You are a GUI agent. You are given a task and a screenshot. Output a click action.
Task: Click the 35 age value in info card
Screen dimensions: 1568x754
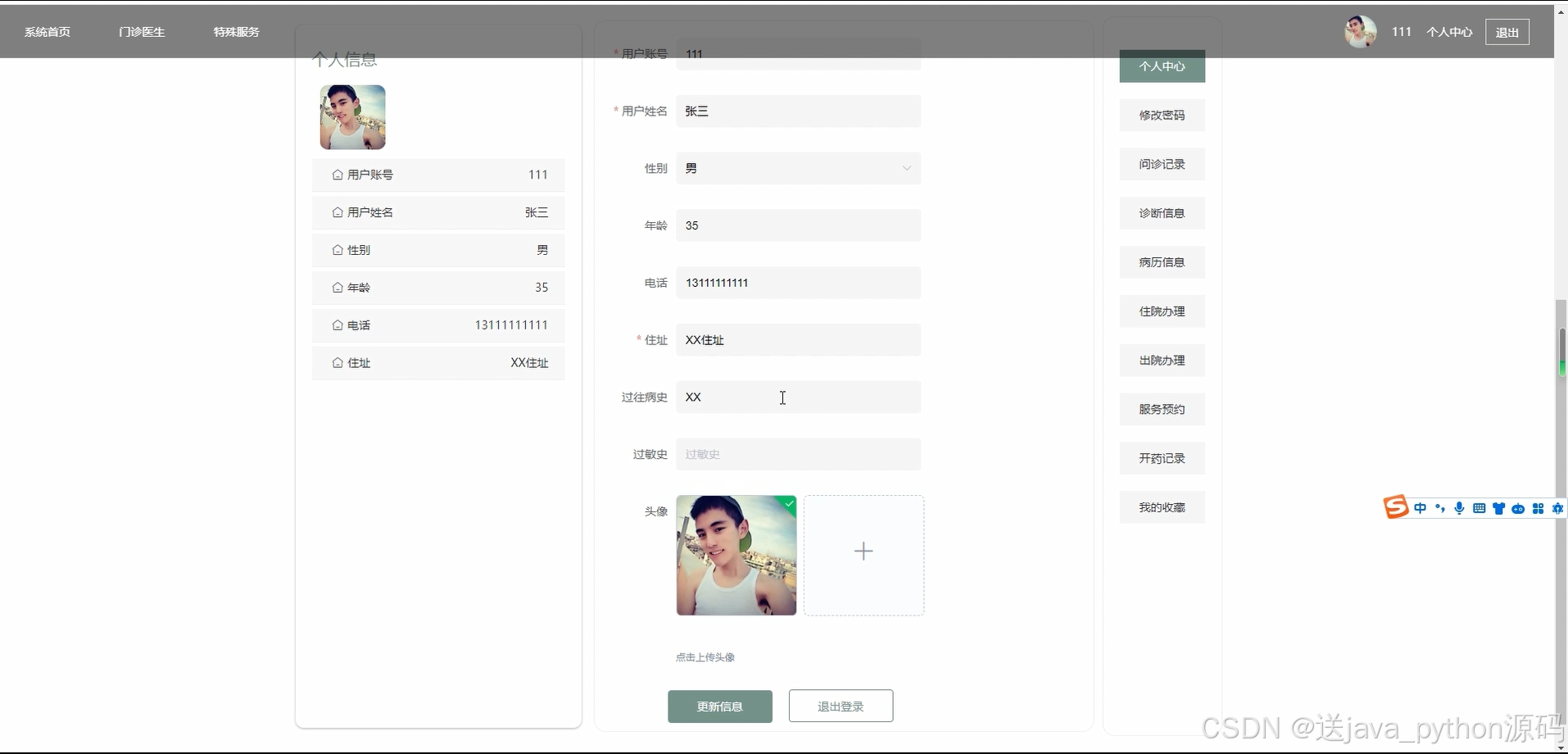coord(542,288)
